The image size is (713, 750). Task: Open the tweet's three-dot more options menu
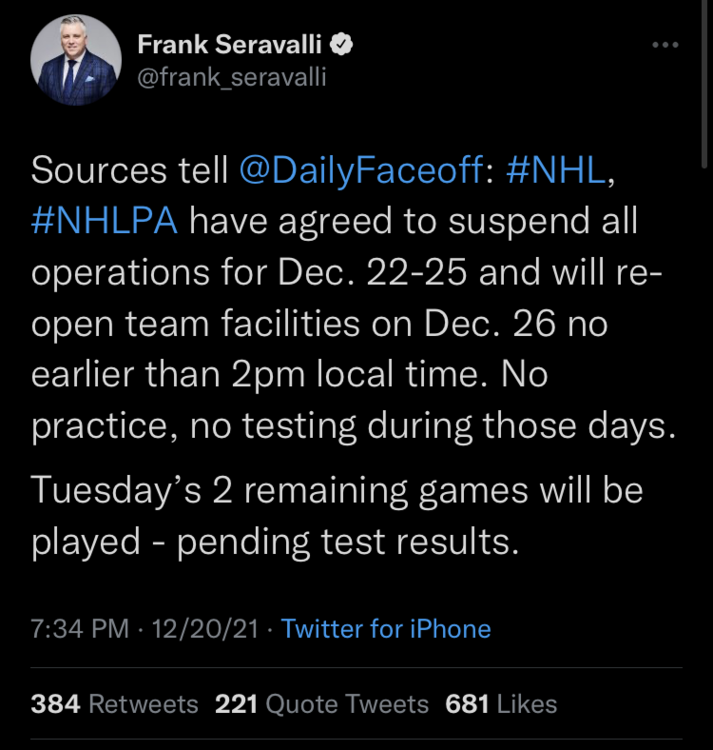click(664, 46)
